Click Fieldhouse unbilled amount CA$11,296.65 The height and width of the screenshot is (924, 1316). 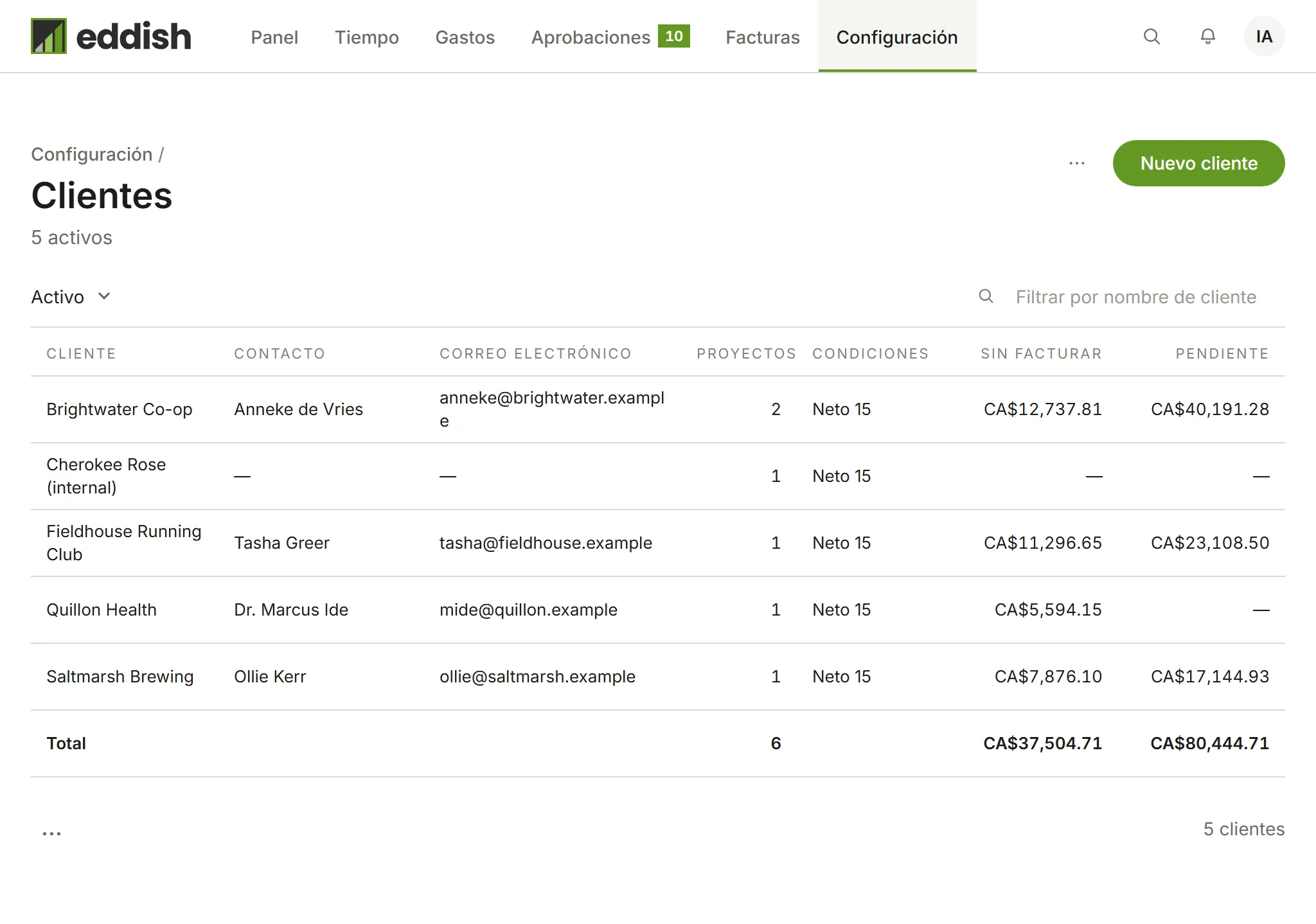tap(1042, 543)
